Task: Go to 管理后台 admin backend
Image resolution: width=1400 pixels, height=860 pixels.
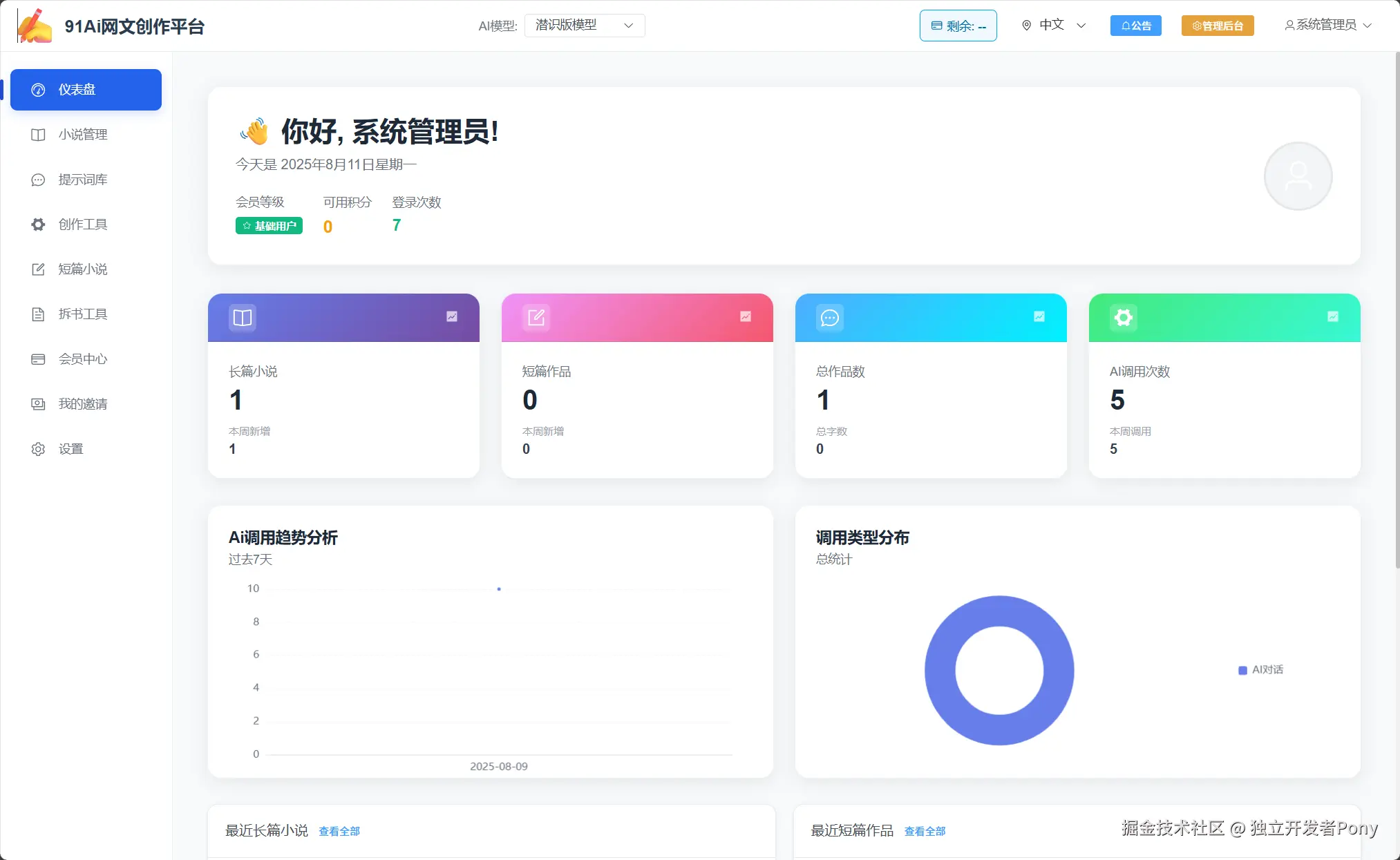Action: (1217, 25)
